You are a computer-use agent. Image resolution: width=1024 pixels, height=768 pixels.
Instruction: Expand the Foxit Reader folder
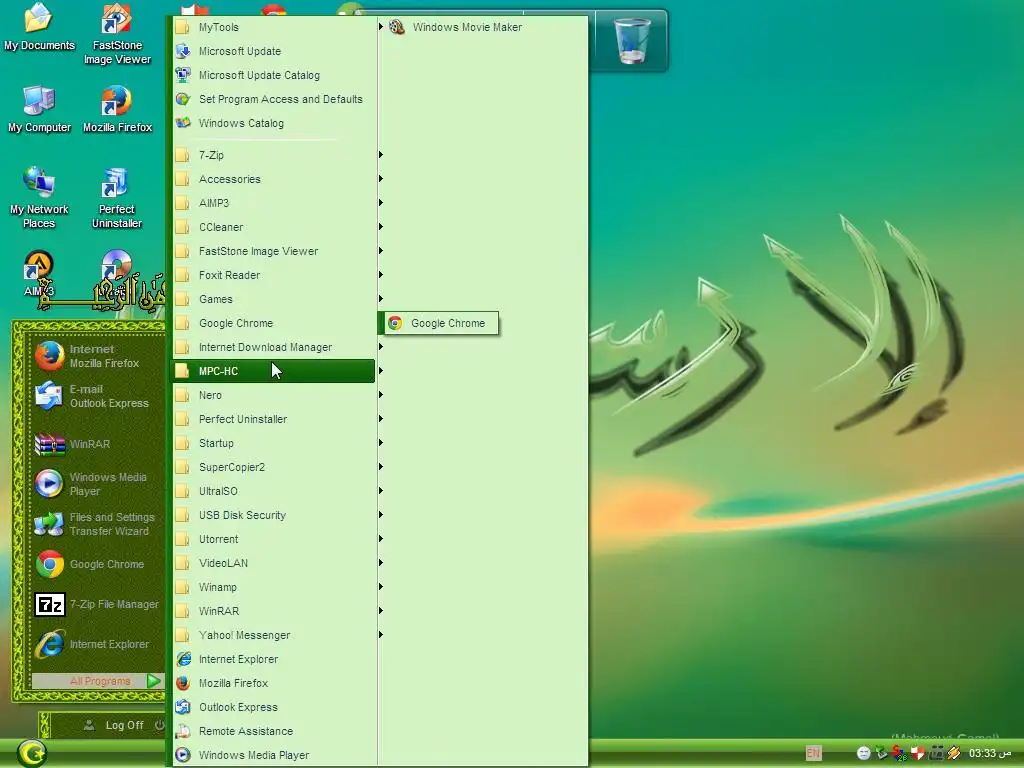(x=274, y=275)
